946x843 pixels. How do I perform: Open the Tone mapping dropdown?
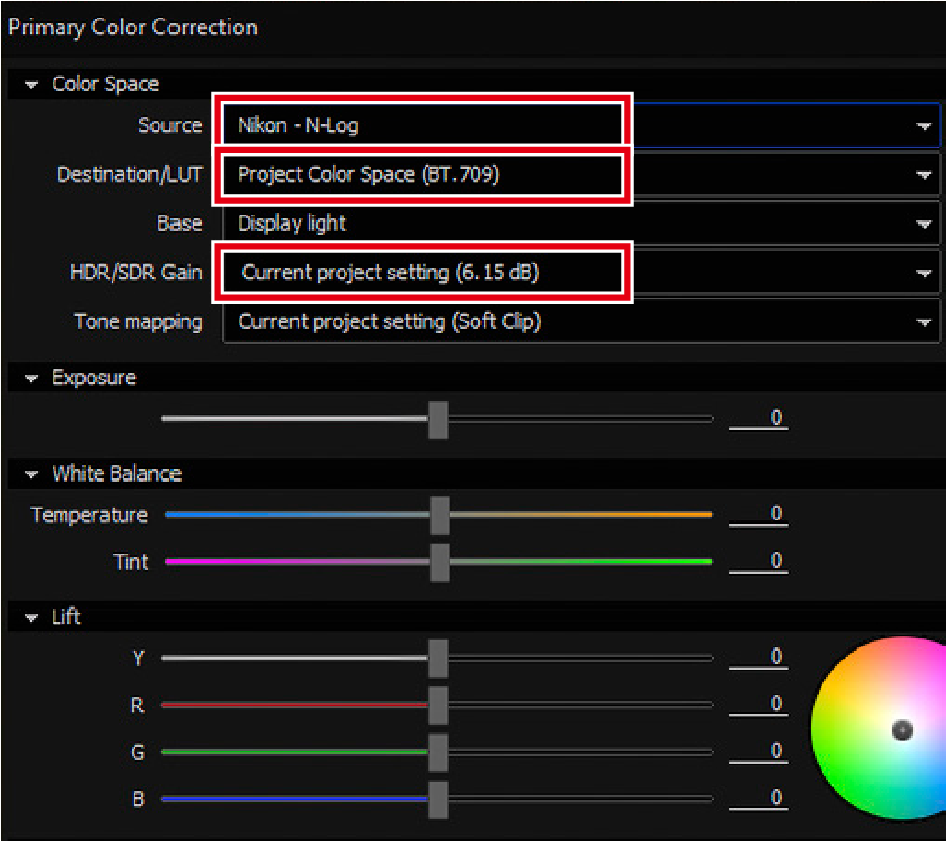pyautogui.click(x=580, y=322)
